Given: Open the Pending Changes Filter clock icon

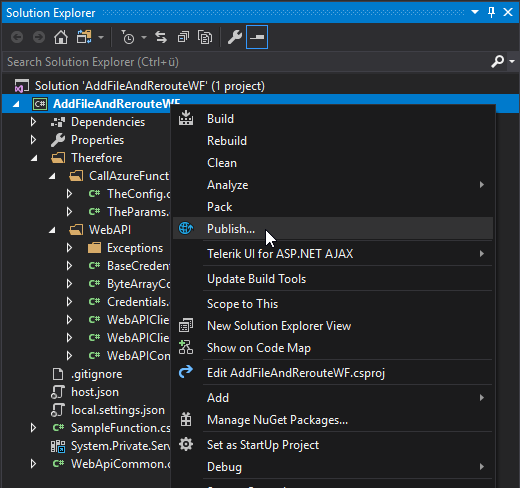Looking at the screenshot, I should 128,37.
